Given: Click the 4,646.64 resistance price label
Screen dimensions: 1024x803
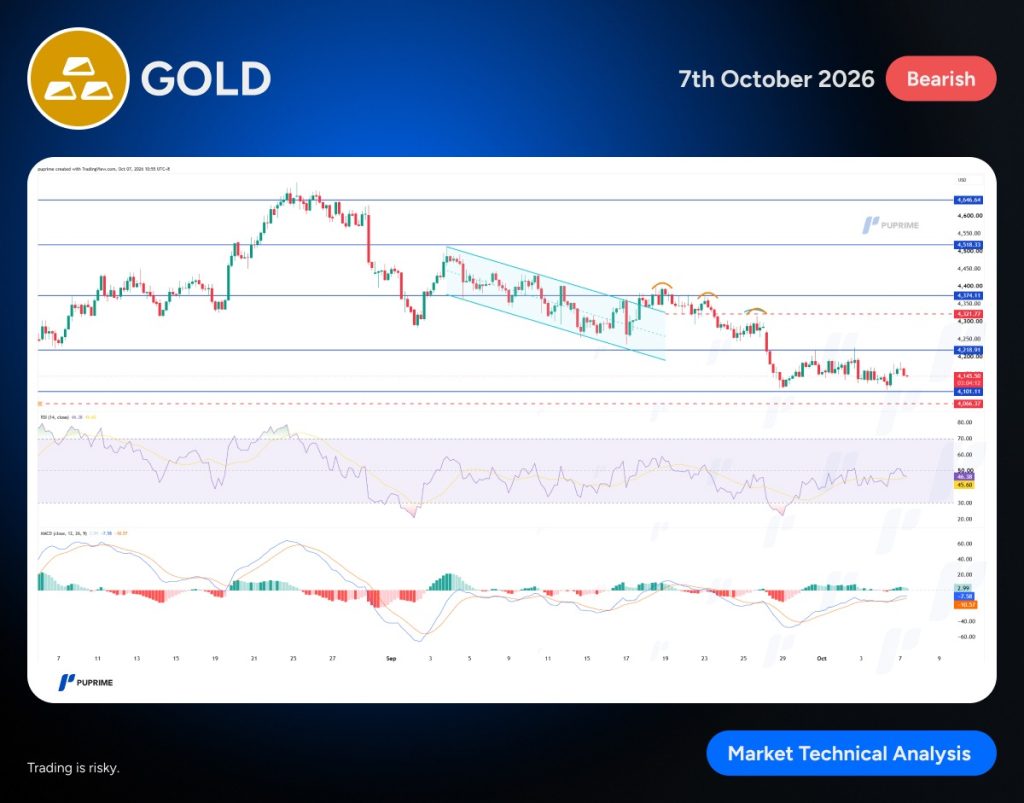Looking at the screenshot, I should click(968, 200).
